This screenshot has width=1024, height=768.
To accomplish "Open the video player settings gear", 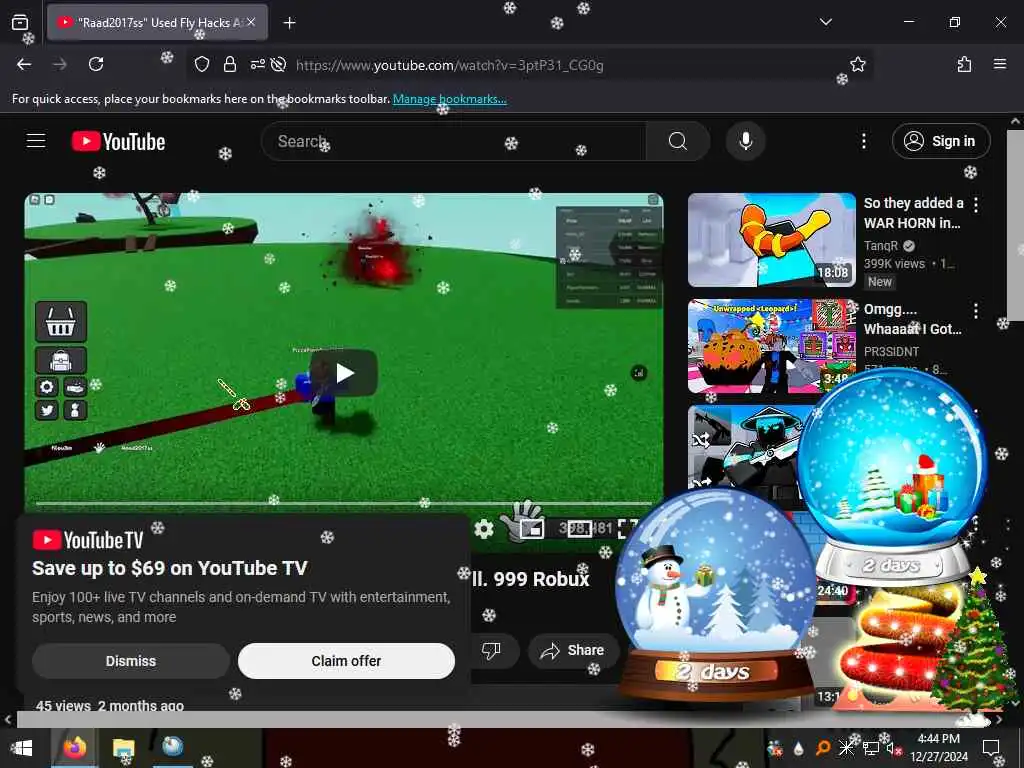I will (x=484, y=528).
